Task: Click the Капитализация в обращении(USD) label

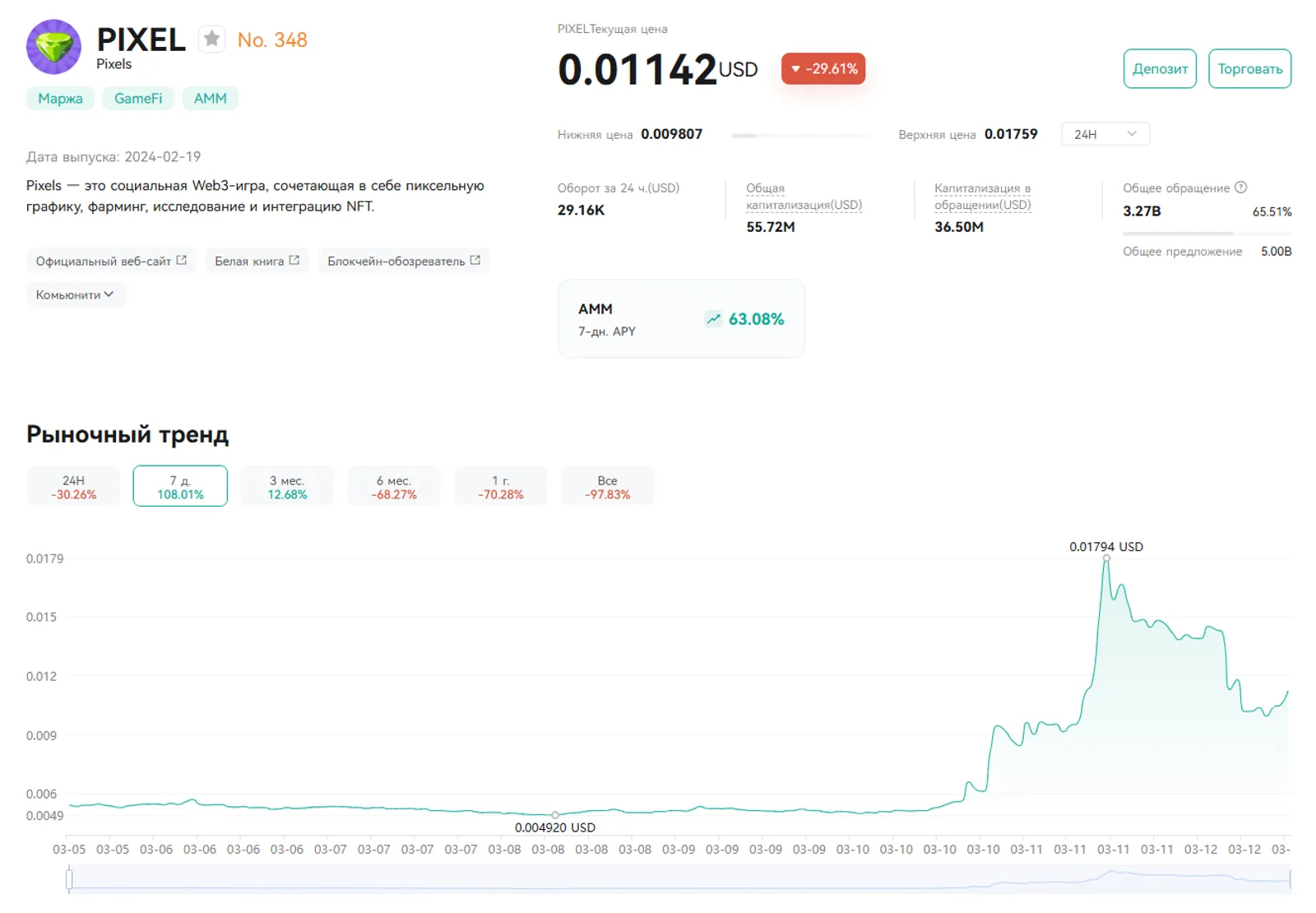Action: [983, 197]
